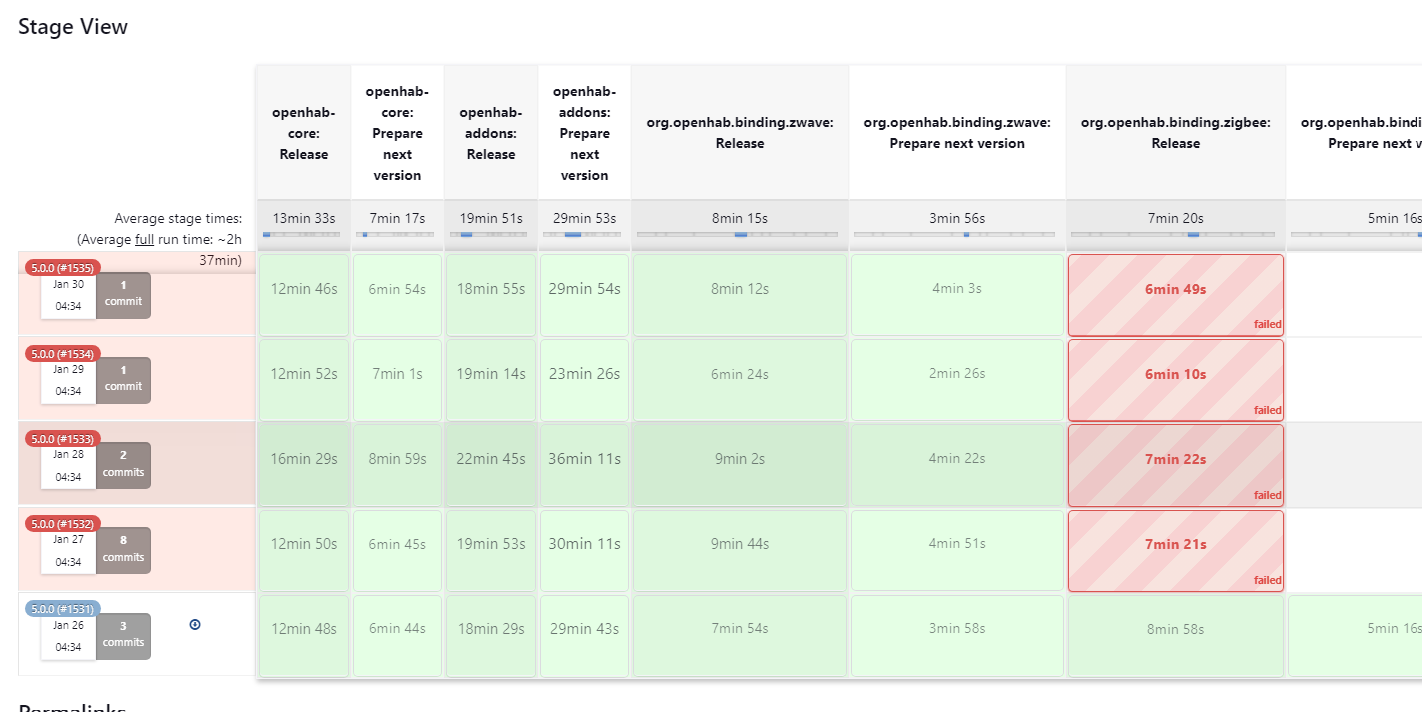The height and width of the screenshot is (712, 1422).
Task: Select openhab-addons Release cell 18min 55s
Action: [x=491, y=295]
